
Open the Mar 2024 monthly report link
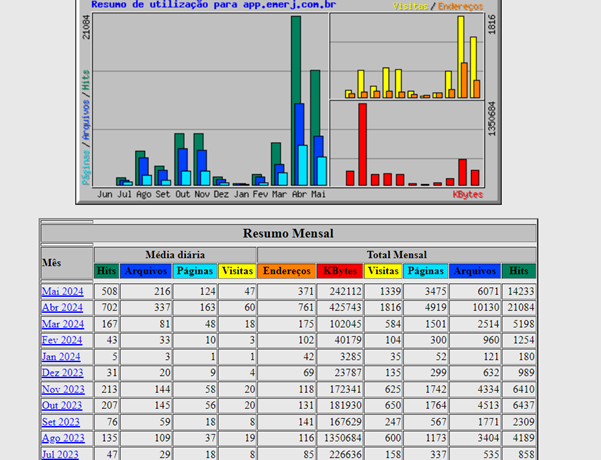coord(63,324)
